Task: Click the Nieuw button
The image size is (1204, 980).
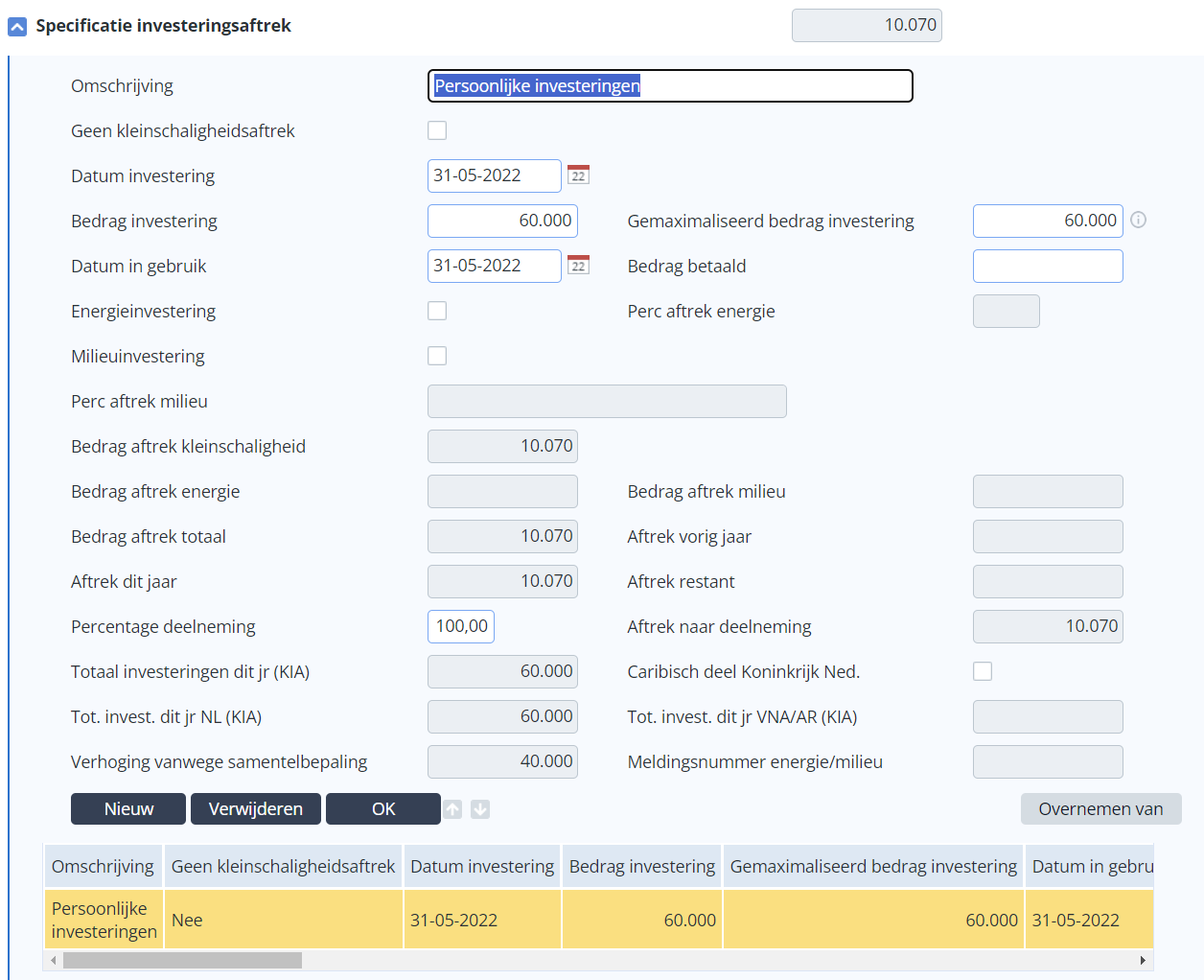Action: (128, 809)
